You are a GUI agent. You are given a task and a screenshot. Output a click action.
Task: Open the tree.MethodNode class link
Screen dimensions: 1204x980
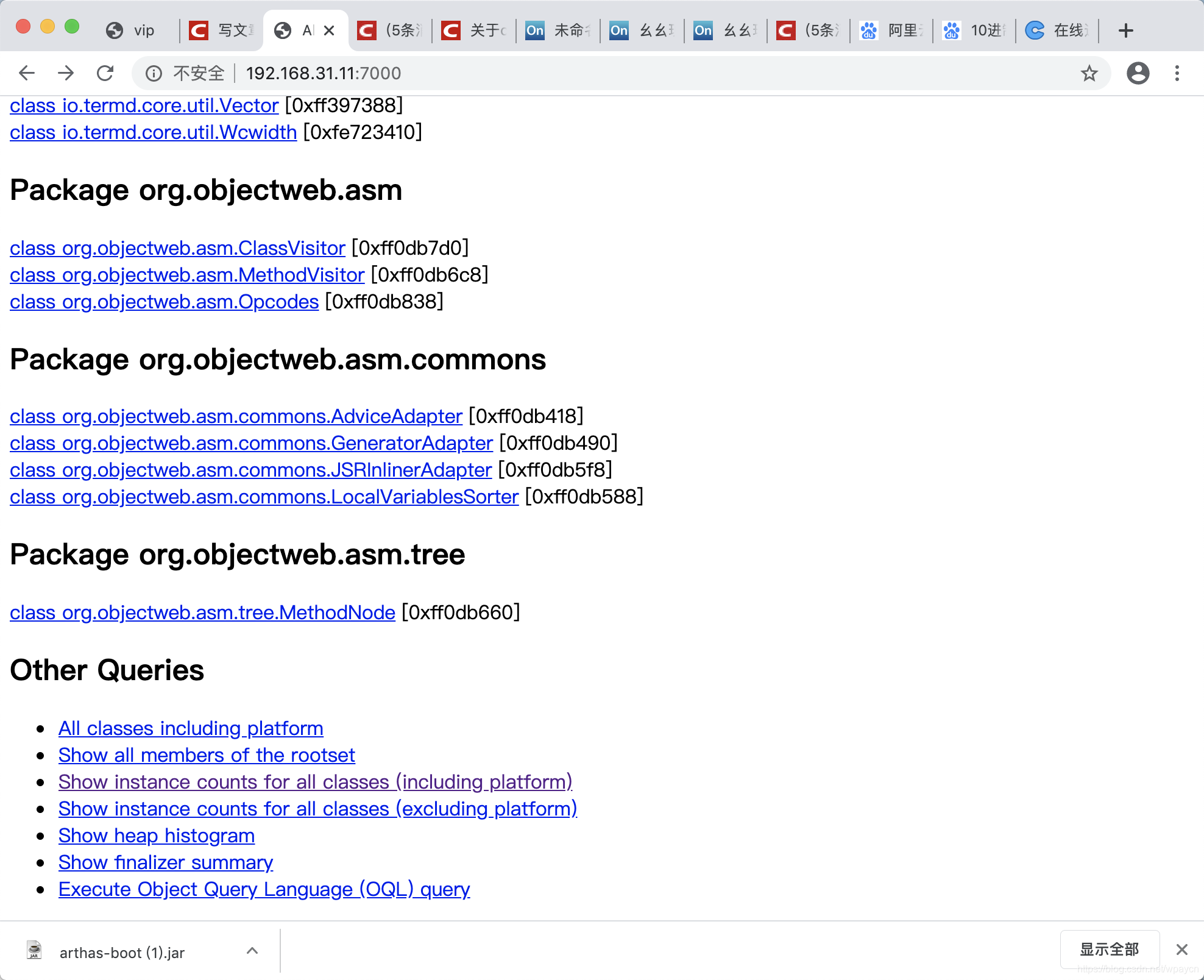[203, 612]
